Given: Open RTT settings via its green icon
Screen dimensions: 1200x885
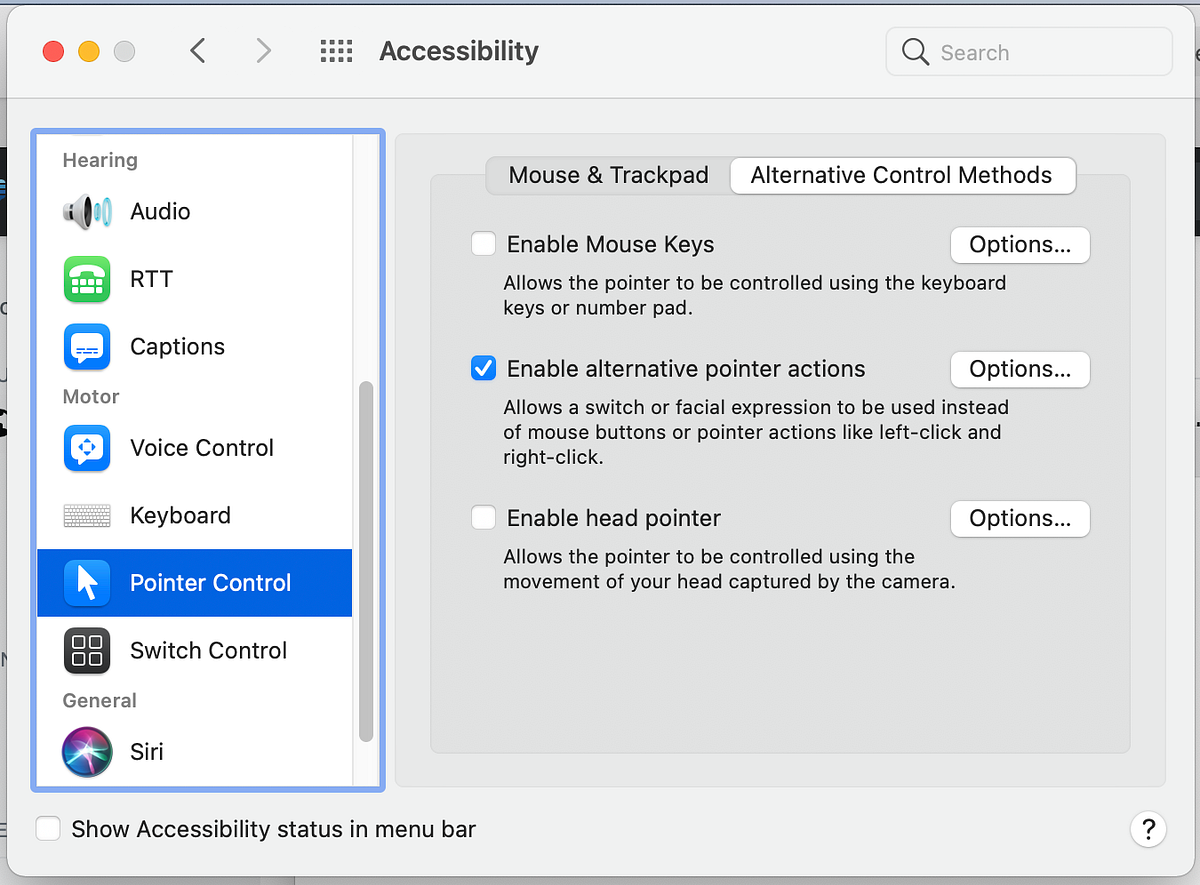Looking at the screenshot, I should [x=87, y=279].
